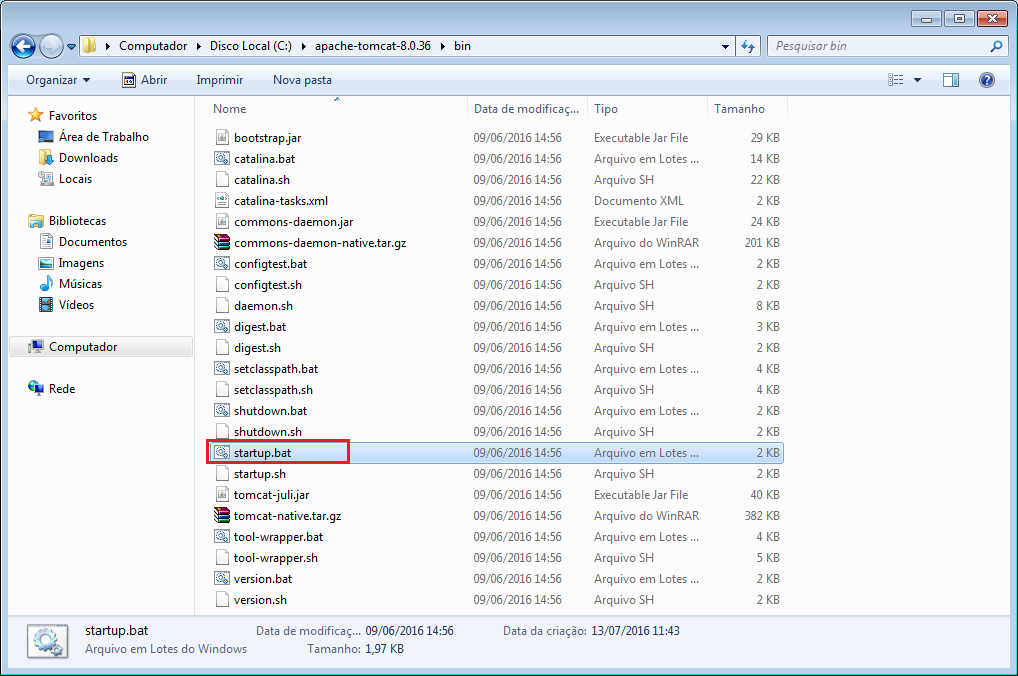The width and height of the screenshot is (1018, 676).
Task: Select the file named tool-wrapper.bat
Action: click(279, 537)
